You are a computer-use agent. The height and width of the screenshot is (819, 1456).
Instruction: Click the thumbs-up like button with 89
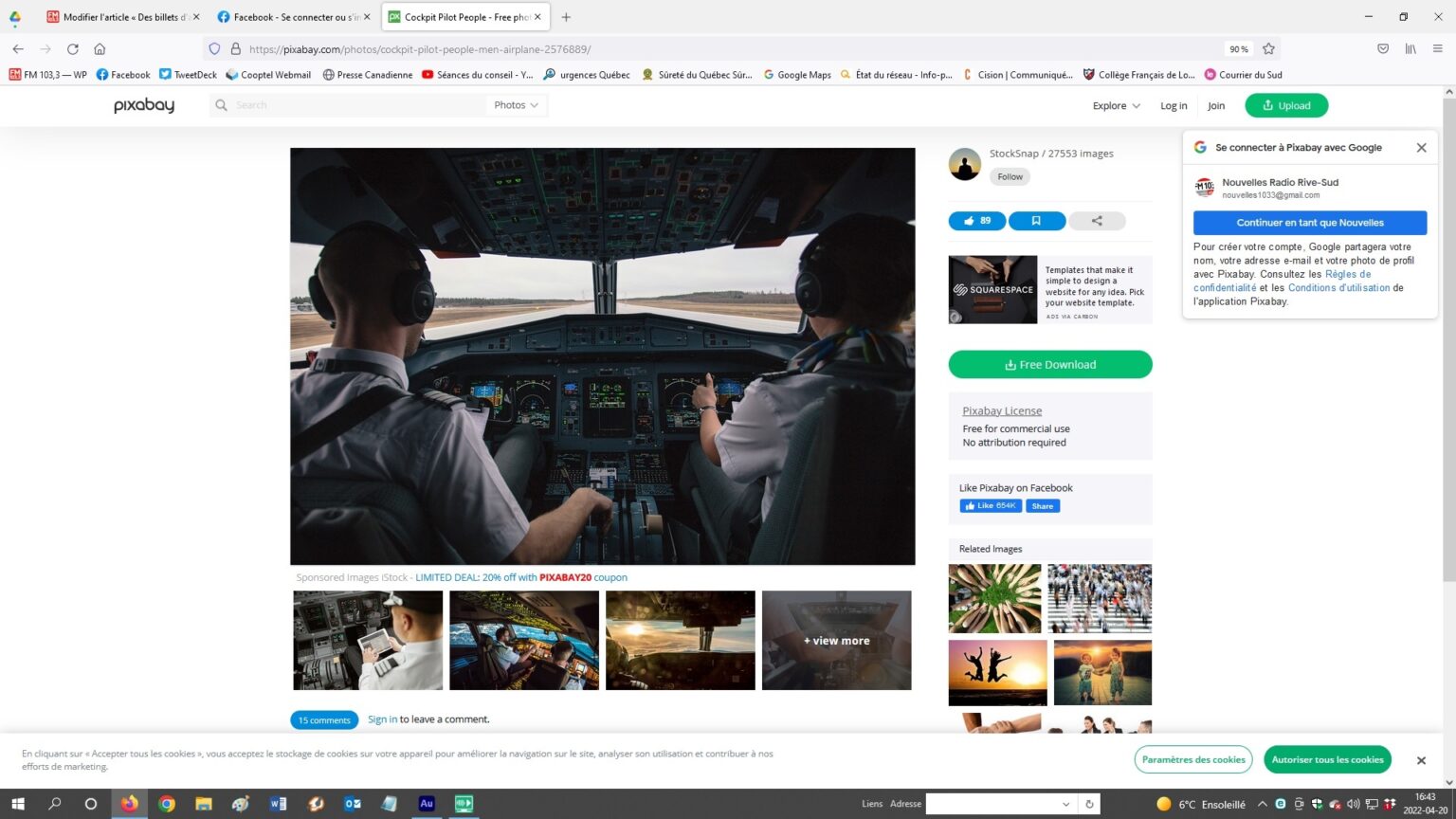(976, 221)
